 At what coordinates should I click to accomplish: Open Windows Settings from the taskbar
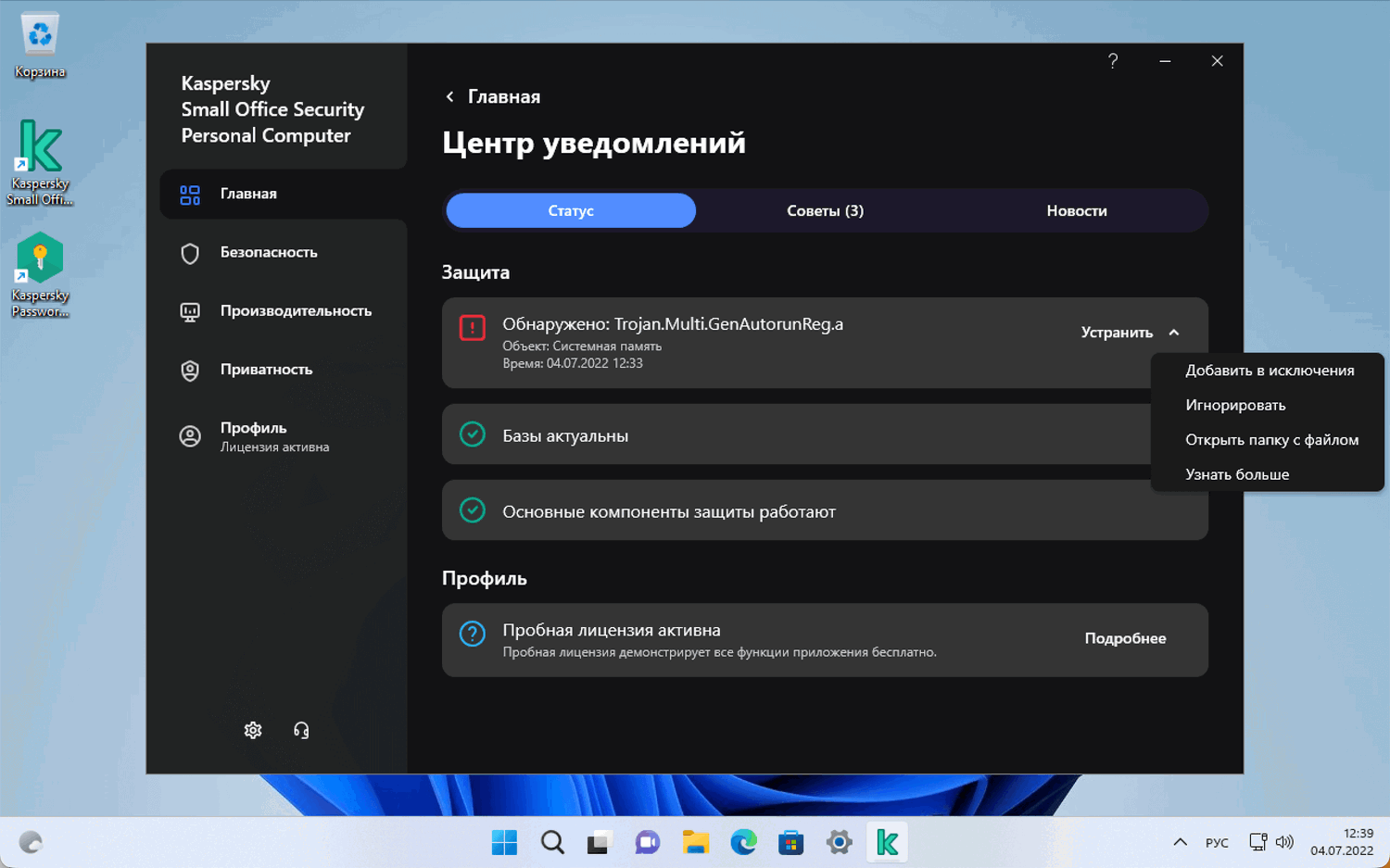pyautogui.click(x=840, y=842)
